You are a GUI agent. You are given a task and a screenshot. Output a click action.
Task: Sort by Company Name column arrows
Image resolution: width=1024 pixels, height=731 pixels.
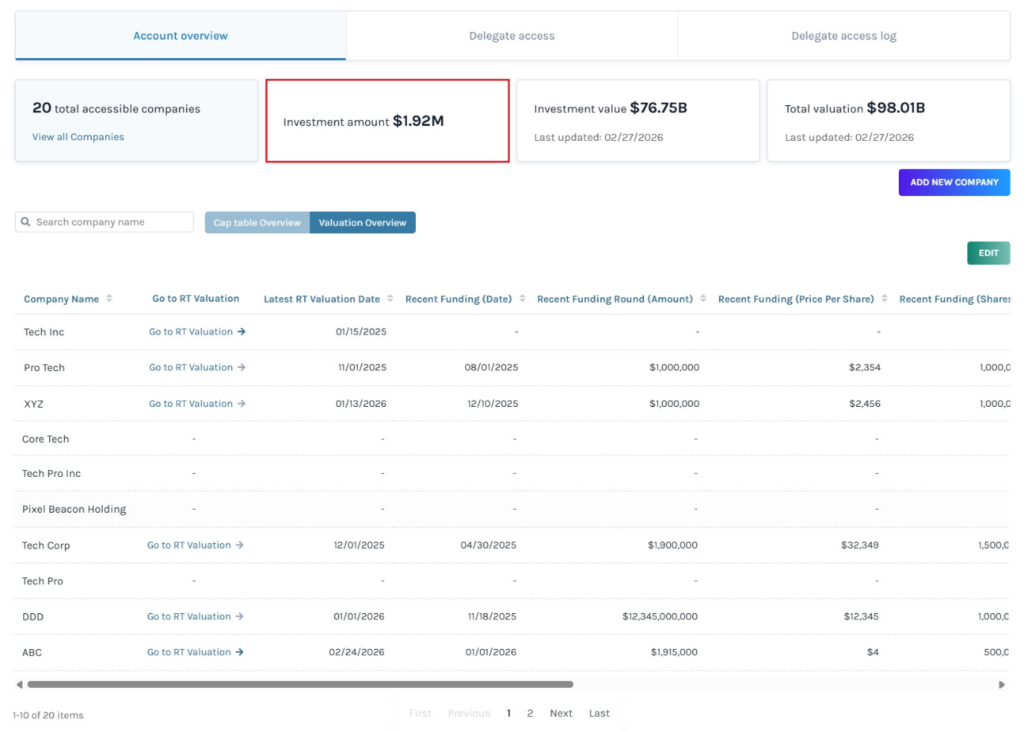109,299
